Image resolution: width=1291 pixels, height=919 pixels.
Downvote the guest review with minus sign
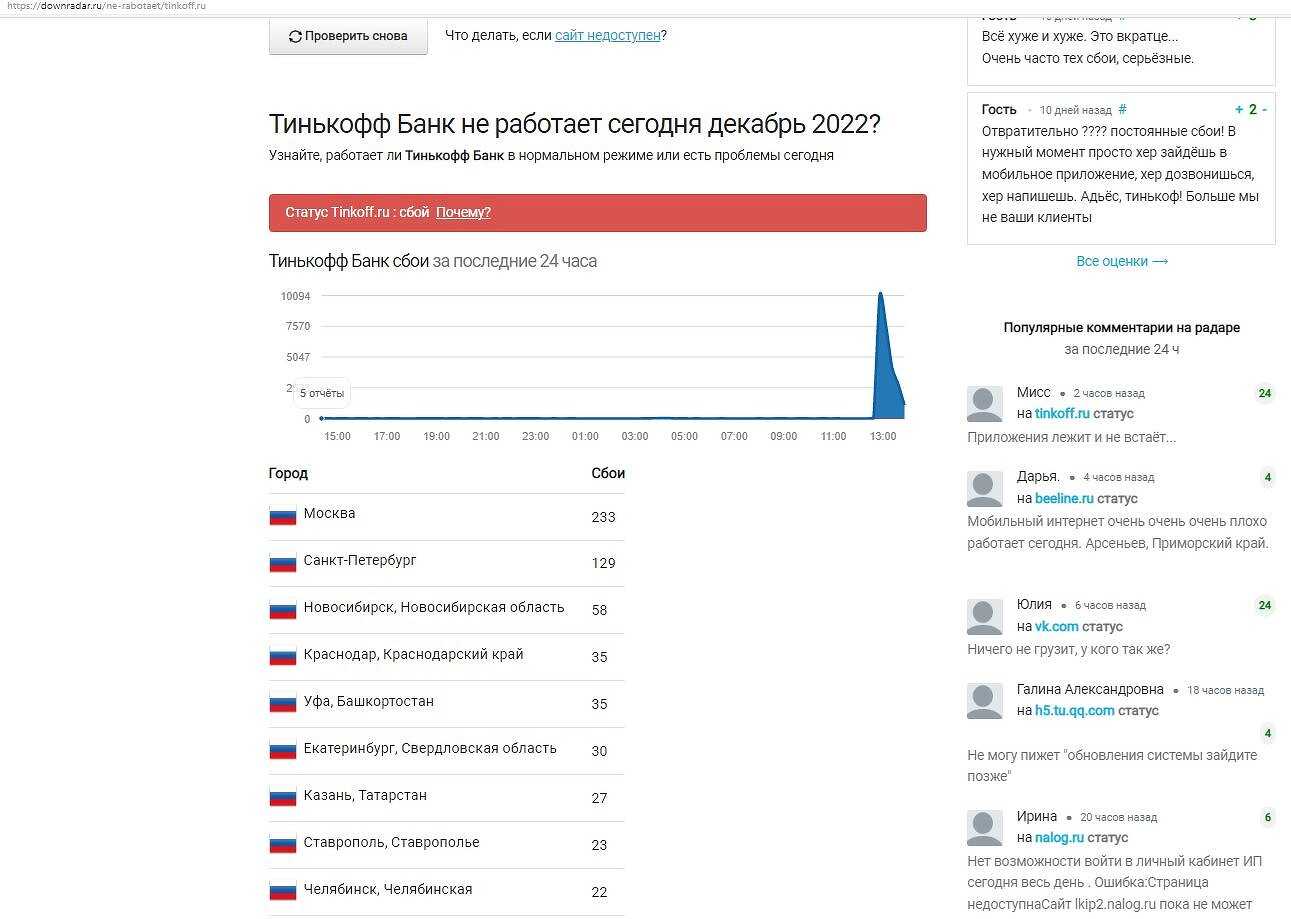point(1264,110)
